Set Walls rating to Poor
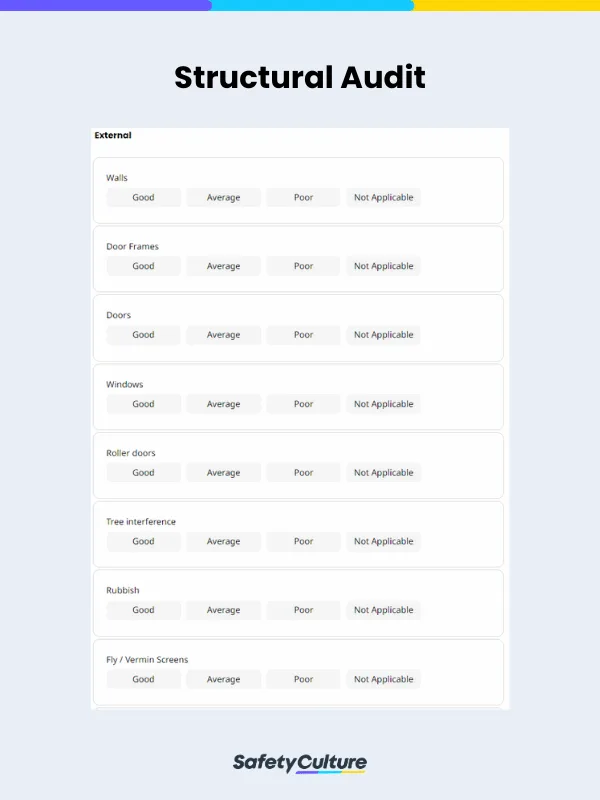Screen dimensions: 600x800 (x=303, y=198)
